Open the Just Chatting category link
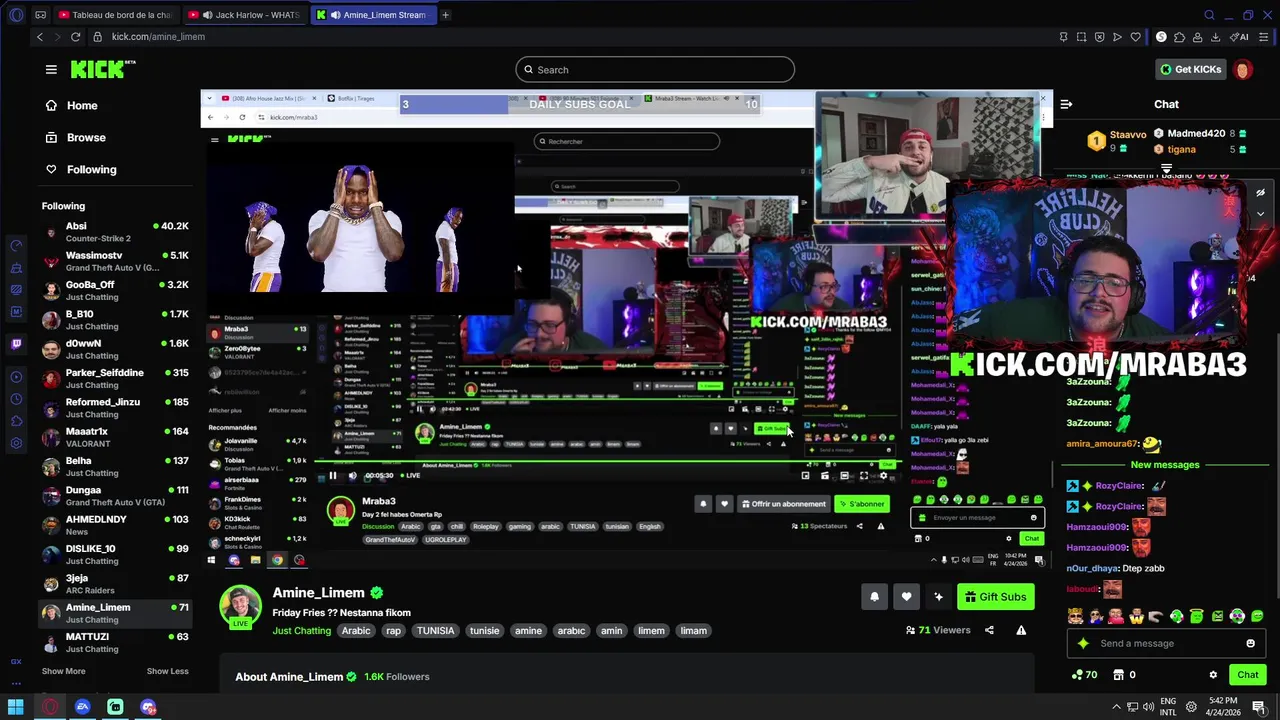The height and width of the screenshot is (720, 1280). tap(302, 631)
